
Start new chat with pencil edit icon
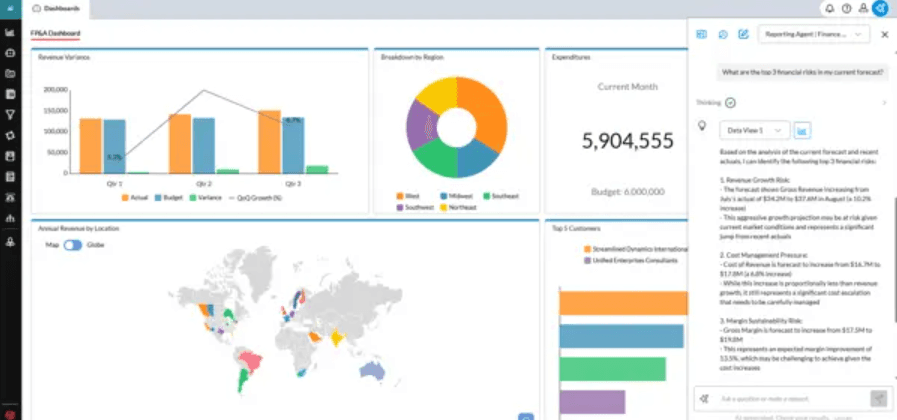[x=743, y=34]
